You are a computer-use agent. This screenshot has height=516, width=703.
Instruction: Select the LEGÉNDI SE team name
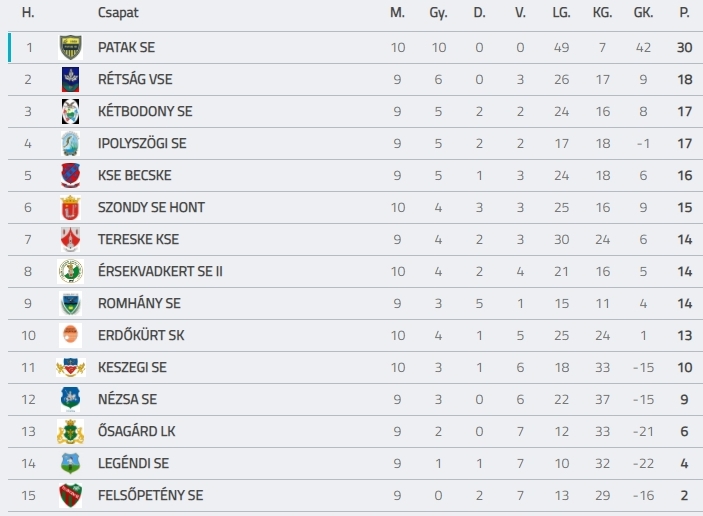[133, 464]
